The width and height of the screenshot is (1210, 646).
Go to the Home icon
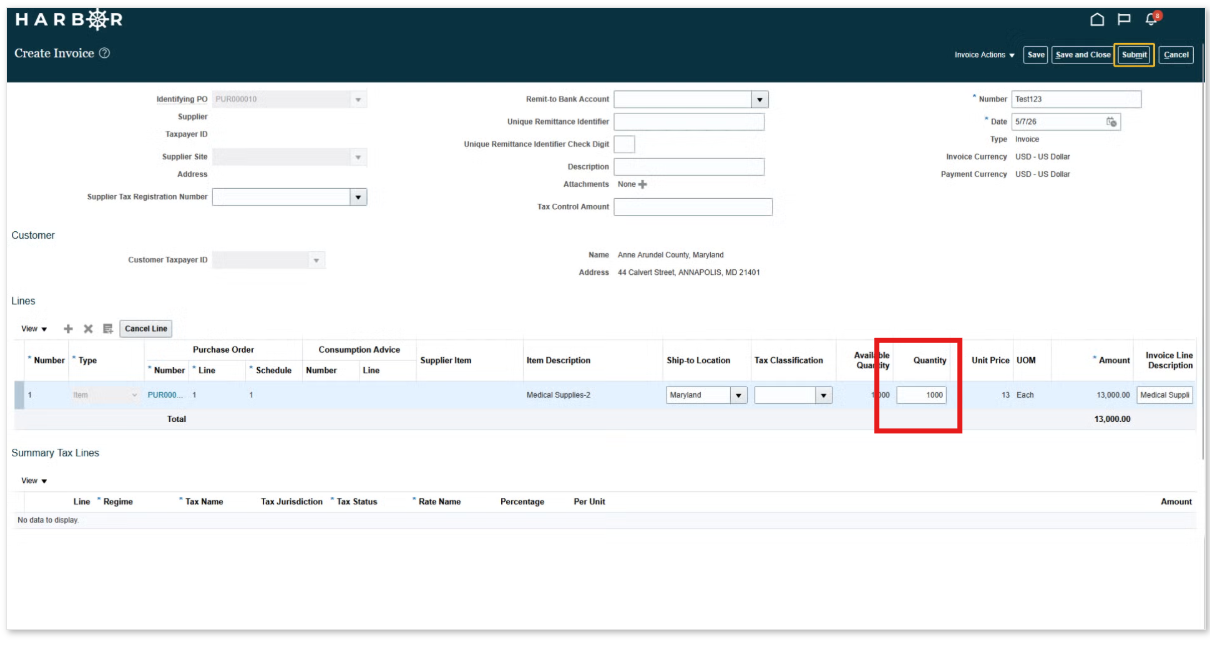(x=1097, y=19)
